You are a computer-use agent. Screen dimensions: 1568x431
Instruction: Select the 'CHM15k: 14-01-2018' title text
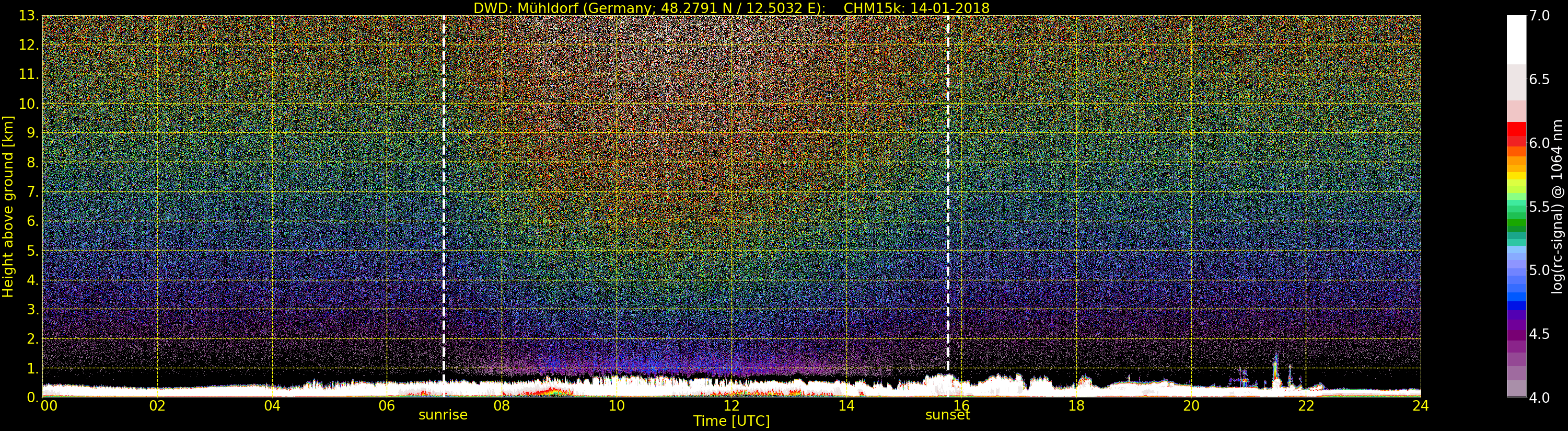pos(916,8)
